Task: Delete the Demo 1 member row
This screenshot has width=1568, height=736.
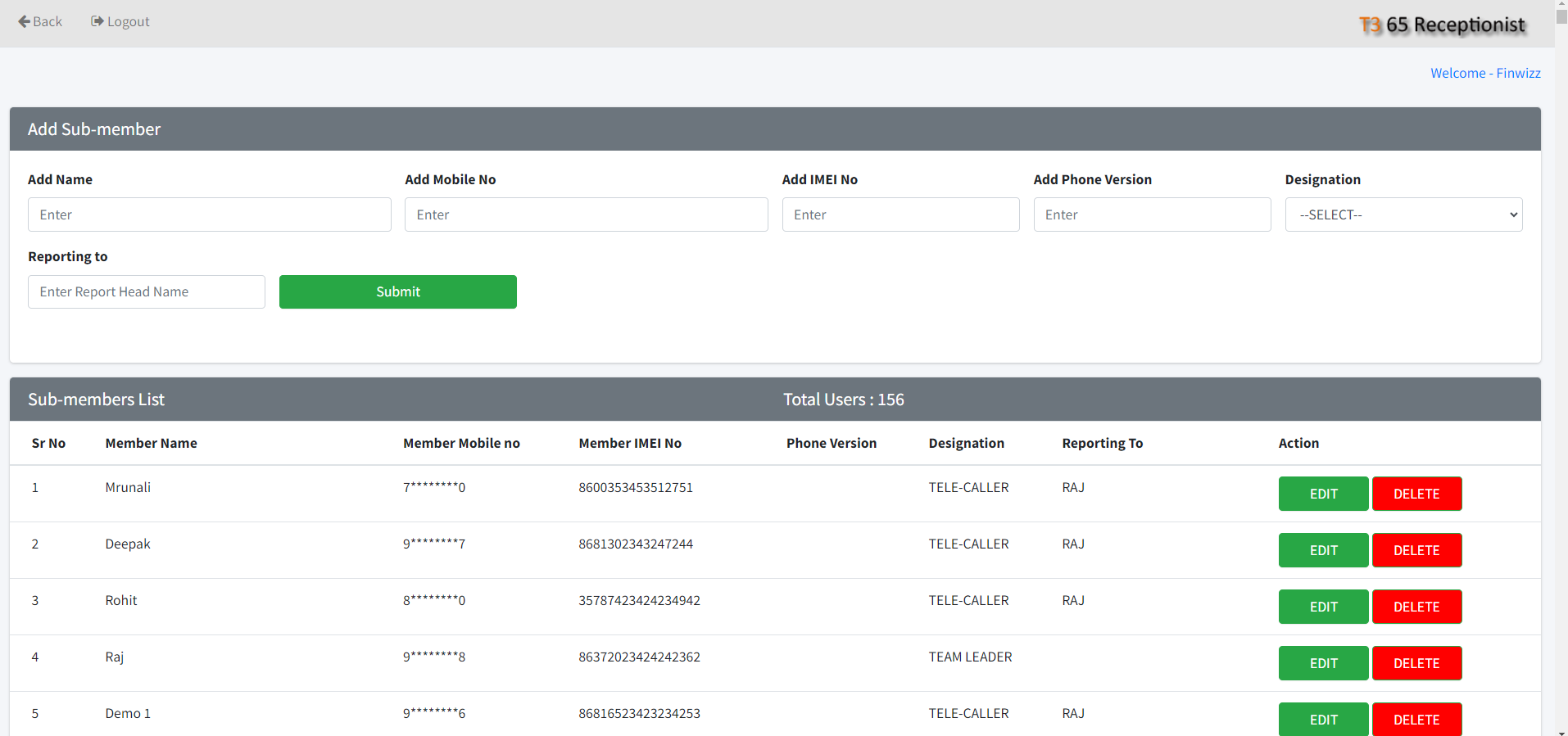Action: tap(1416, 719)
